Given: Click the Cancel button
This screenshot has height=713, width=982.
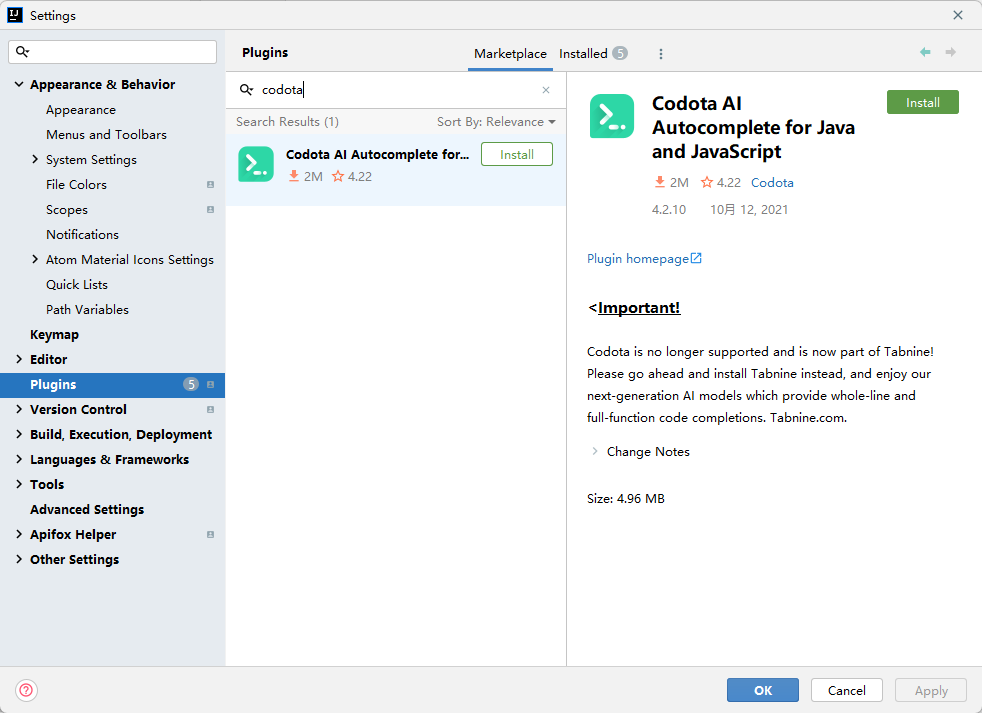Looking at the screenshot, I should [847, 690].
